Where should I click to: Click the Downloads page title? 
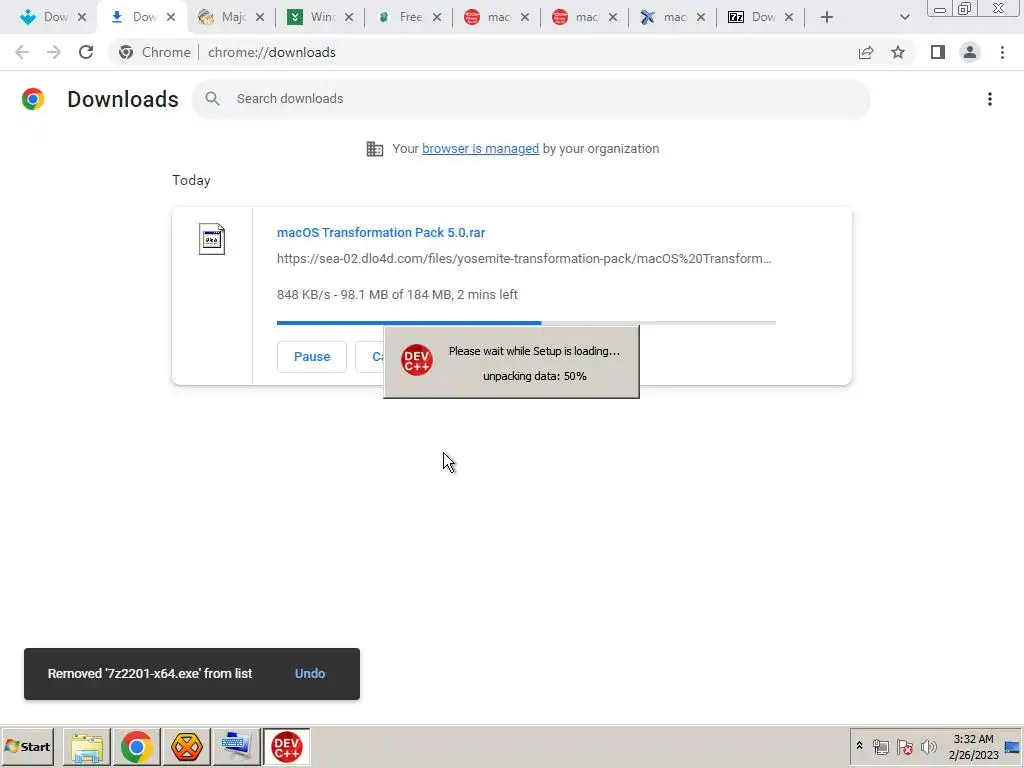(123, 99)
